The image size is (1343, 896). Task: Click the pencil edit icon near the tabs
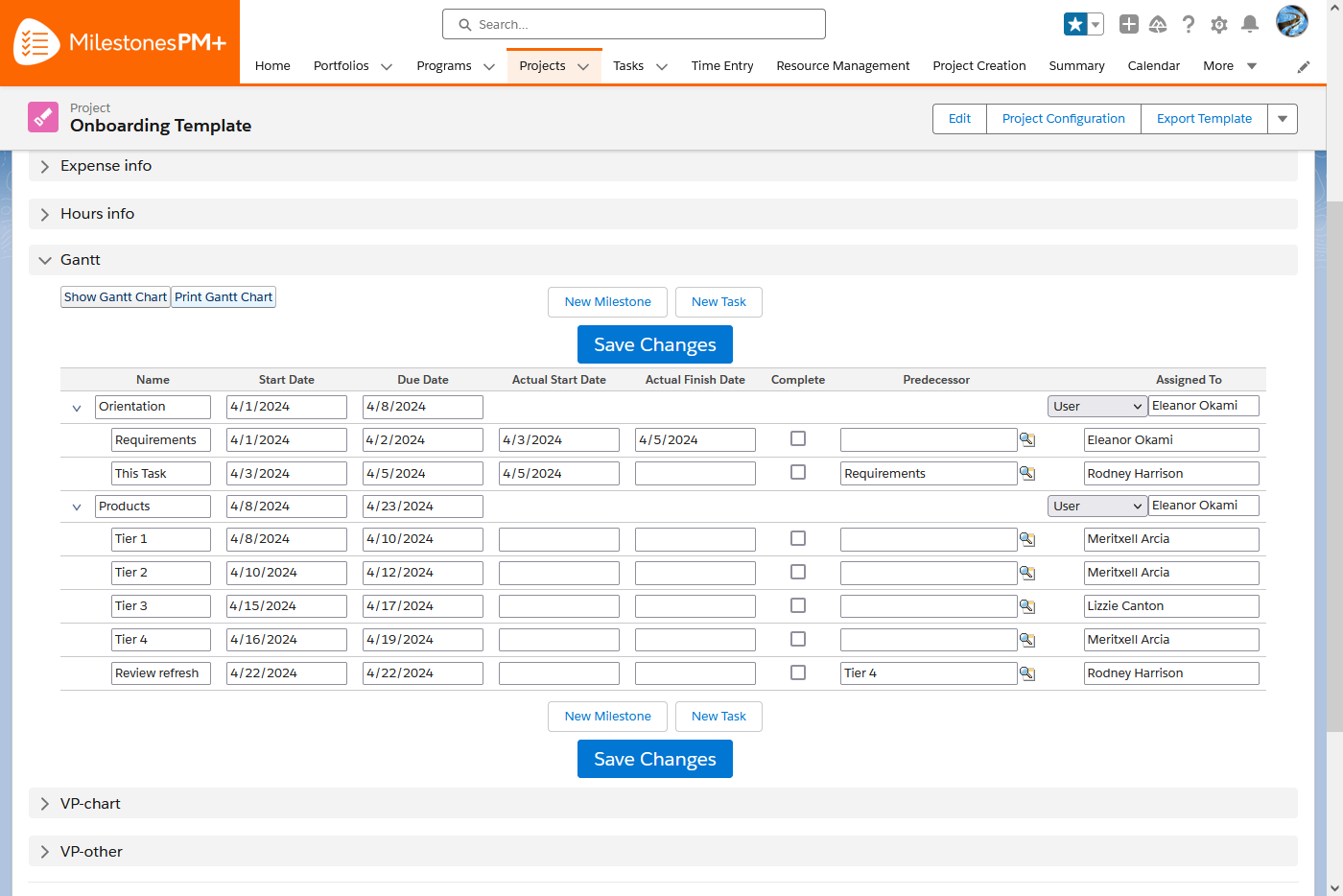[1303, 66]
